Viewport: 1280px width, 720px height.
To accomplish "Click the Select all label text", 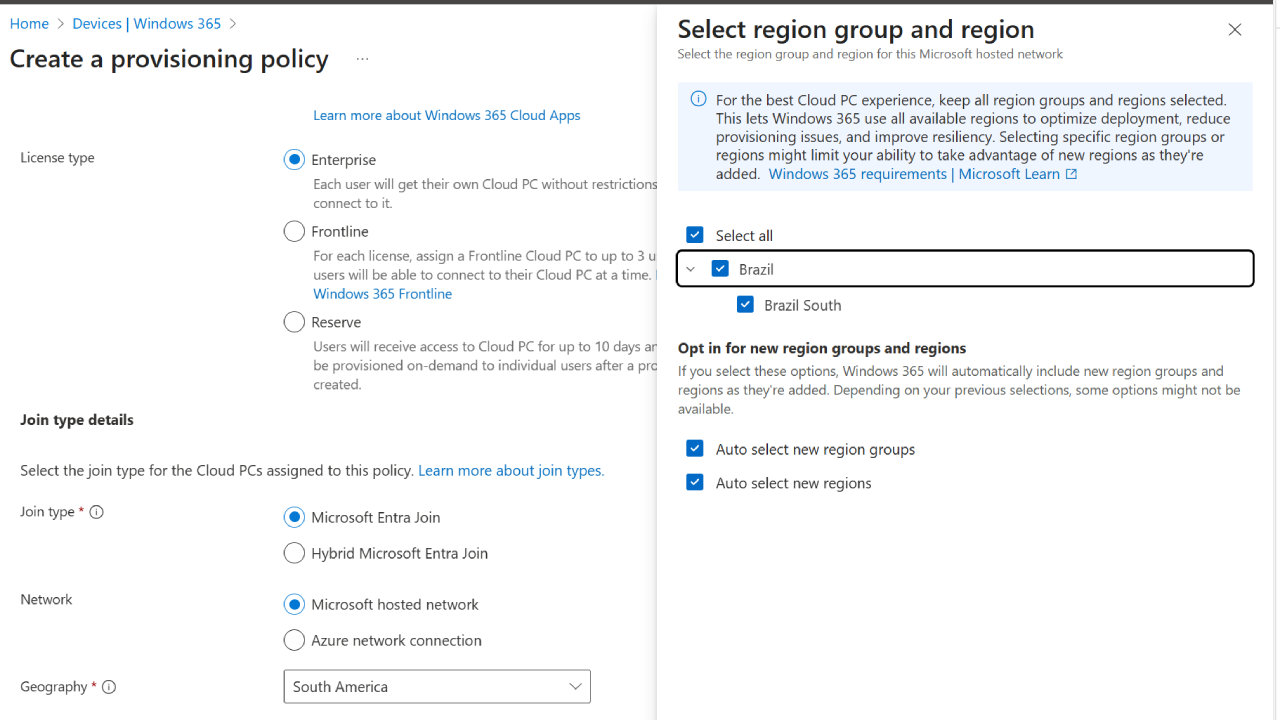I will (744, 236).
